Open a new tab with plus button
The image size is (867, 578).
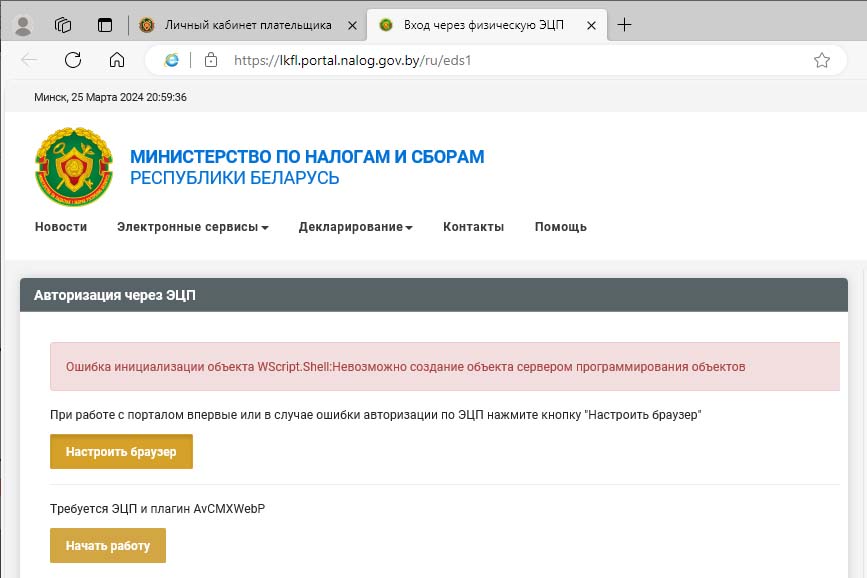pyautogui.click(x=625, y=25)
